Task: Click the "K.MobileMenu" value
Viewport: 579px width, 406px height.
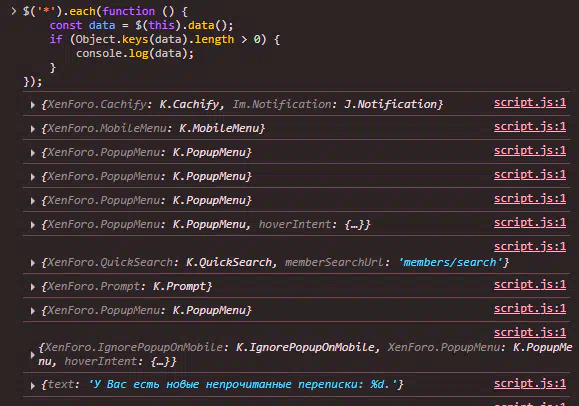Action: (219, 129)
